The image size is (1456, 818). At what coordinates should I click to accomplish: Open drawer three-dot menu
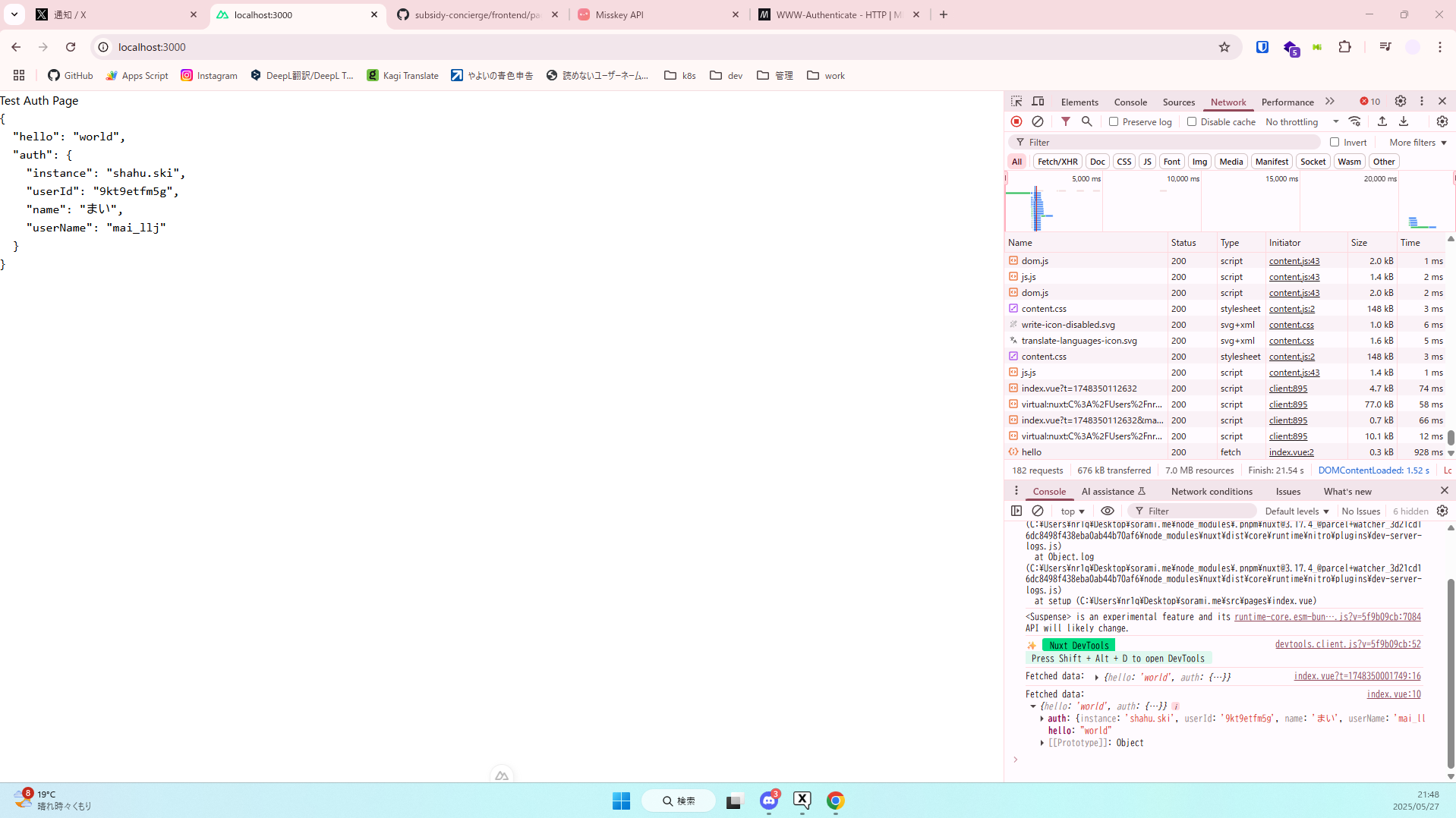1016,491
